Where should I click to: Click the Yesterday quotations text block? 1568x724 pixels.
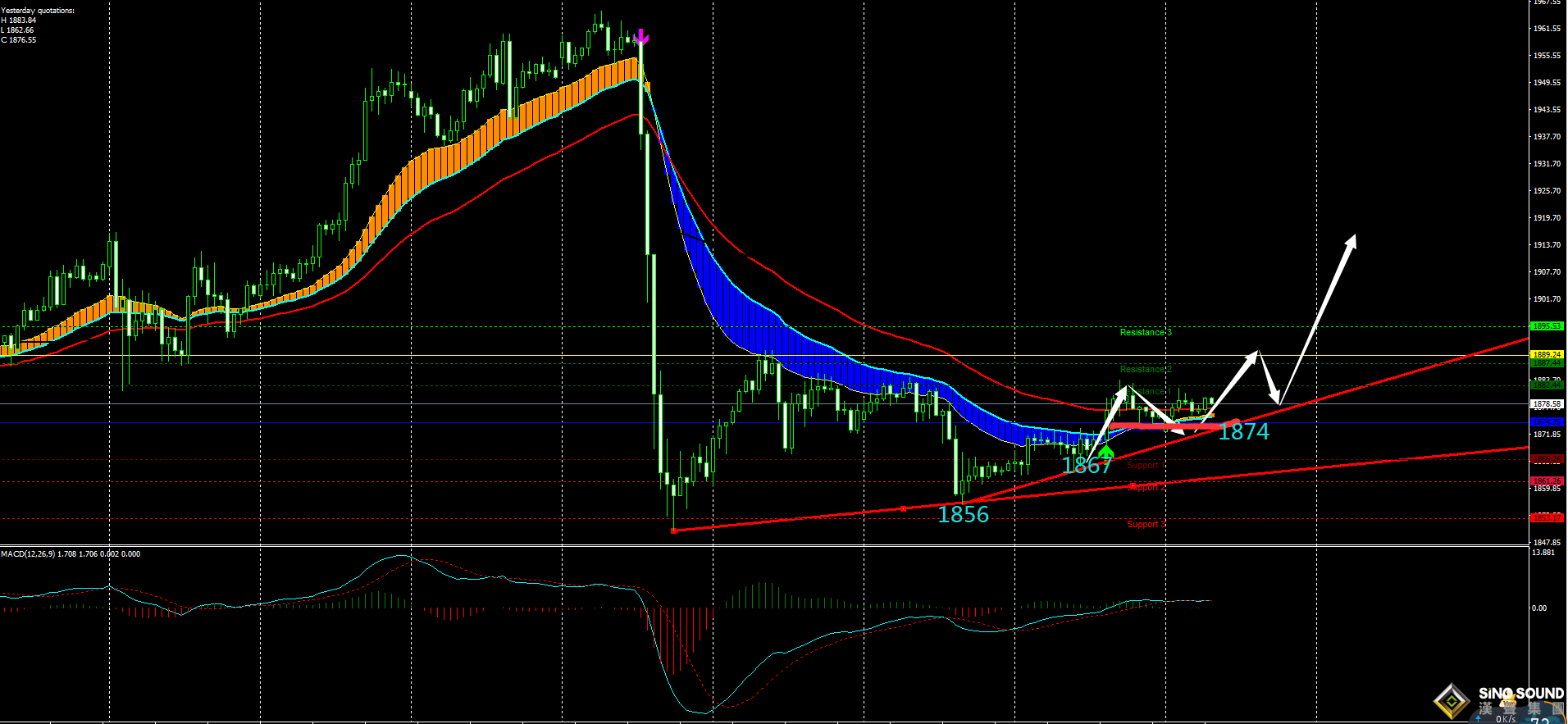(x=38, y=25)
